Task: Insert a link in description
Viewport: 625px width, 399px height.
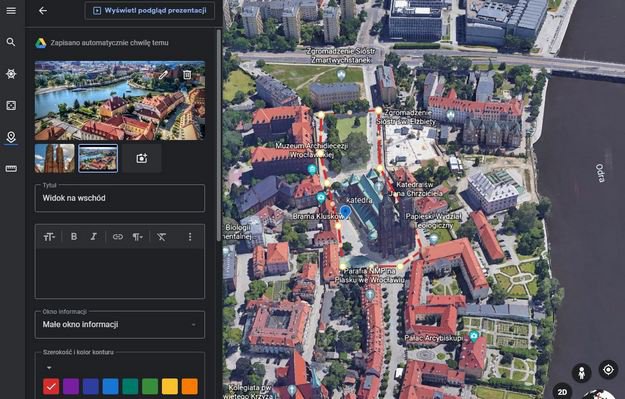Action: point(118,237)
